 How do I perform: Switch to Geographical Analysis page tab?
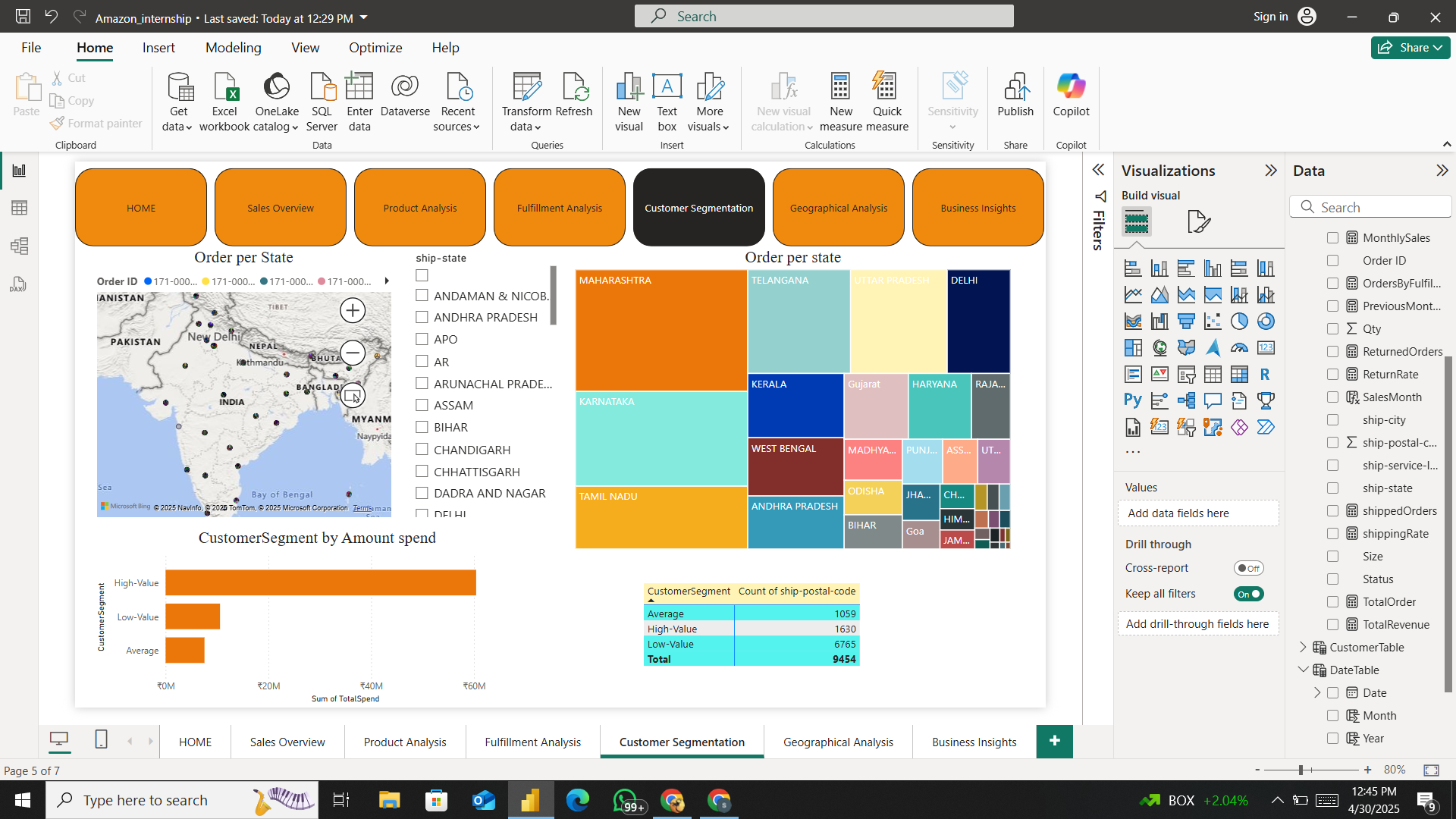coord(838,742)
